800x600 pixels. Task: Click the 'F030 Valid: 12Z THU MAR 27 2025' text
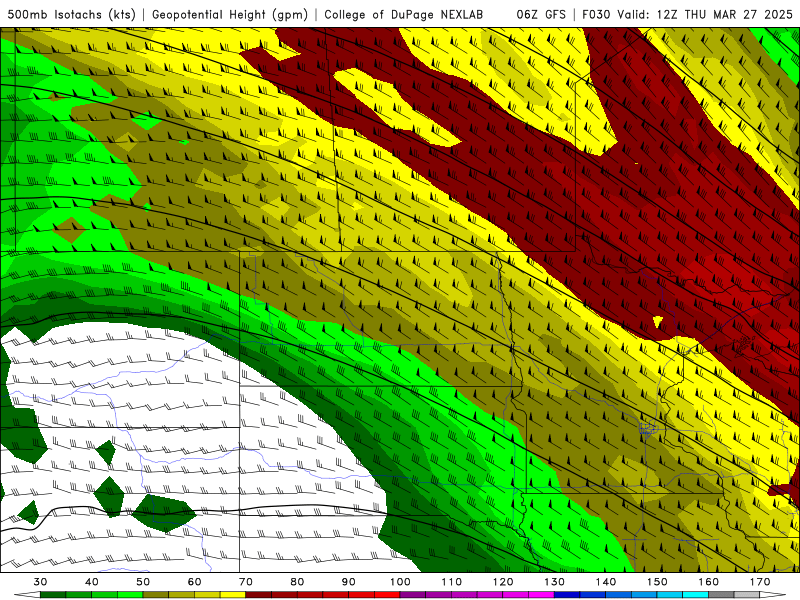(687, 14)
